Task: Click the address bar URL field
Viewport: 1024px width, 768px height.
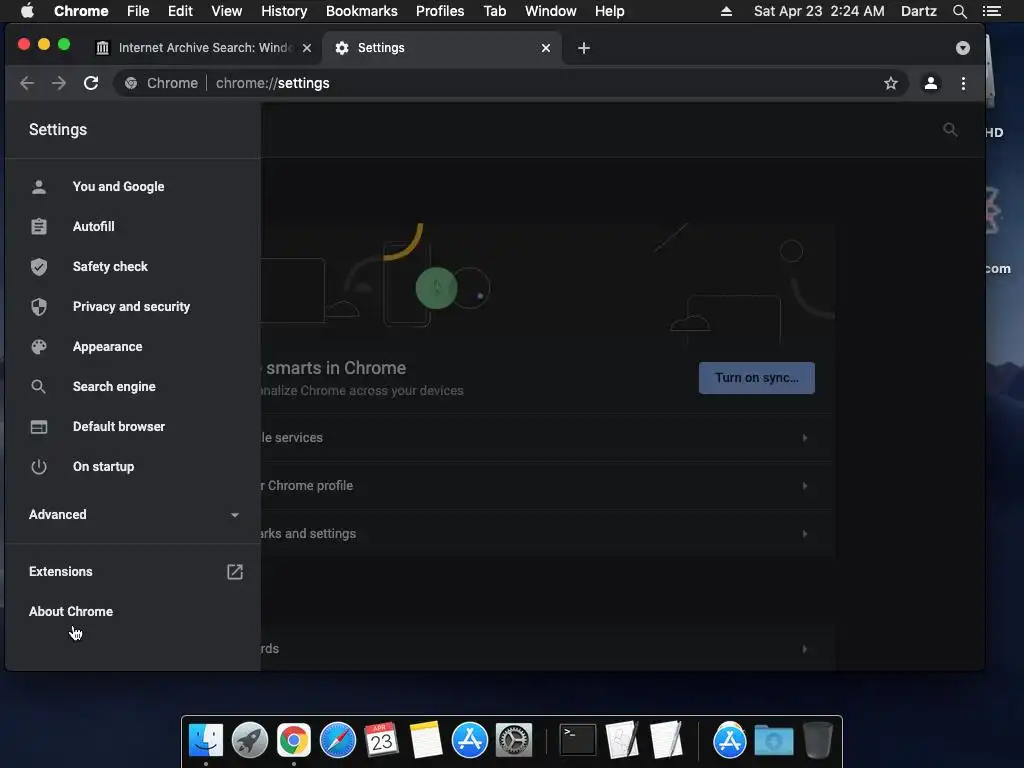Action: [509, 83]
